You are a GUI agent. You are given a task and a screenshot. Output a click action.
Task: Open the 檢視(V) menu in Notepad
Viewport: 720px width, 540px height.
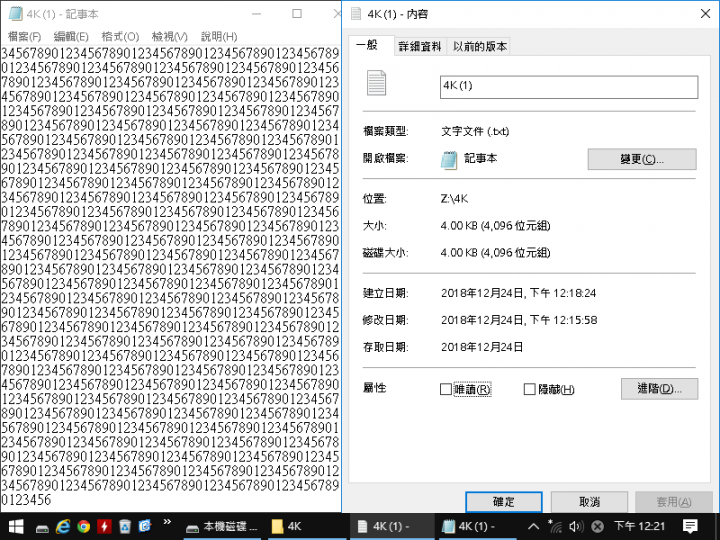pos(169,36)
